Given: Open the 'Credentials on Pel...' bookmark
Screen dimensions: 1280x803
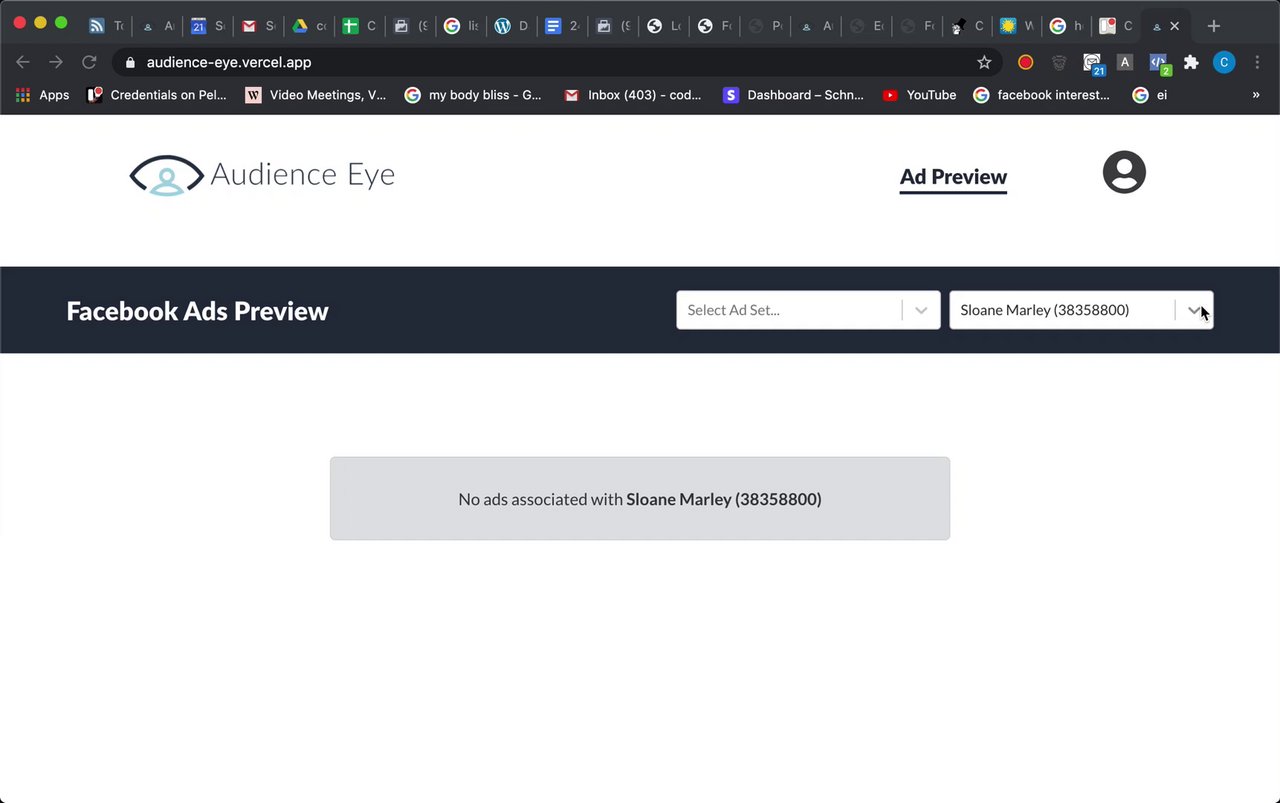Looking at the screenshot, I should [x=157, y=95].
